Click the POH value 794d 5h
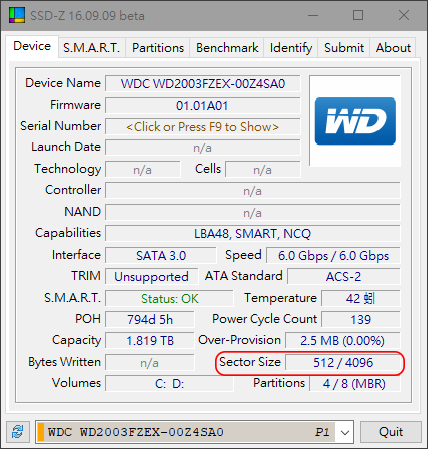428x449 pixels. pos(150,320)
